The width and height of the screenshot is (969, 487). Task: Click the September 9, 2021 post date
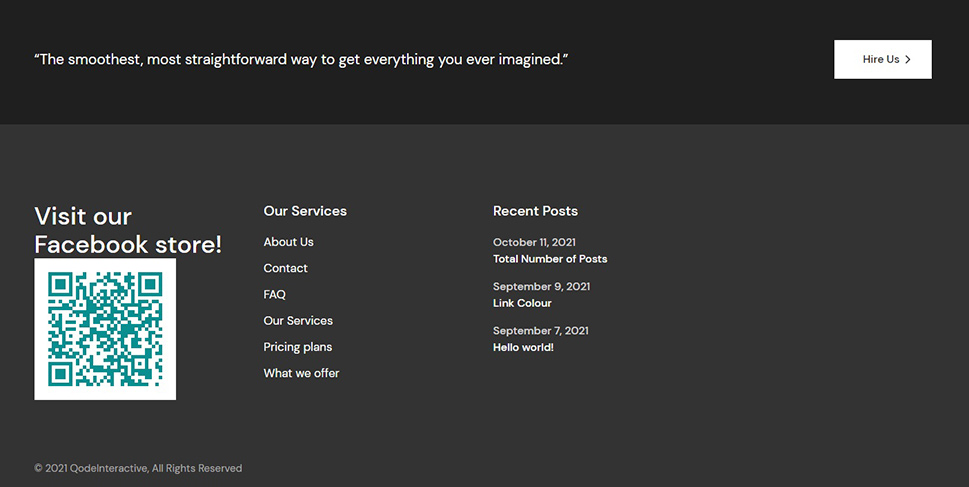[x=541, y=287]
